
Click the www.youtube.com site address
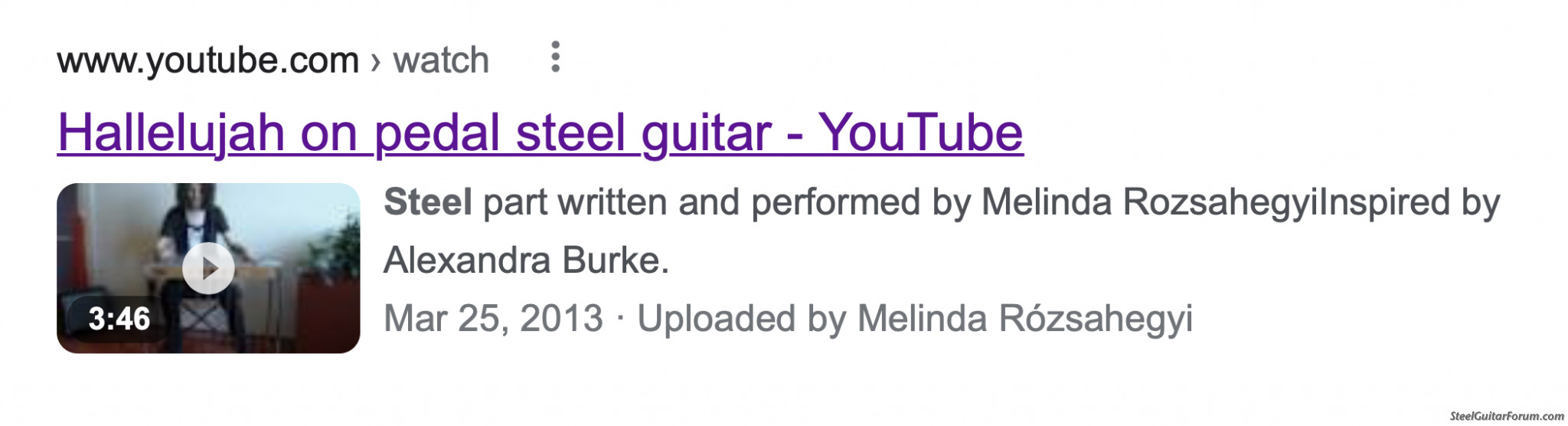click(x=207, y=61)
